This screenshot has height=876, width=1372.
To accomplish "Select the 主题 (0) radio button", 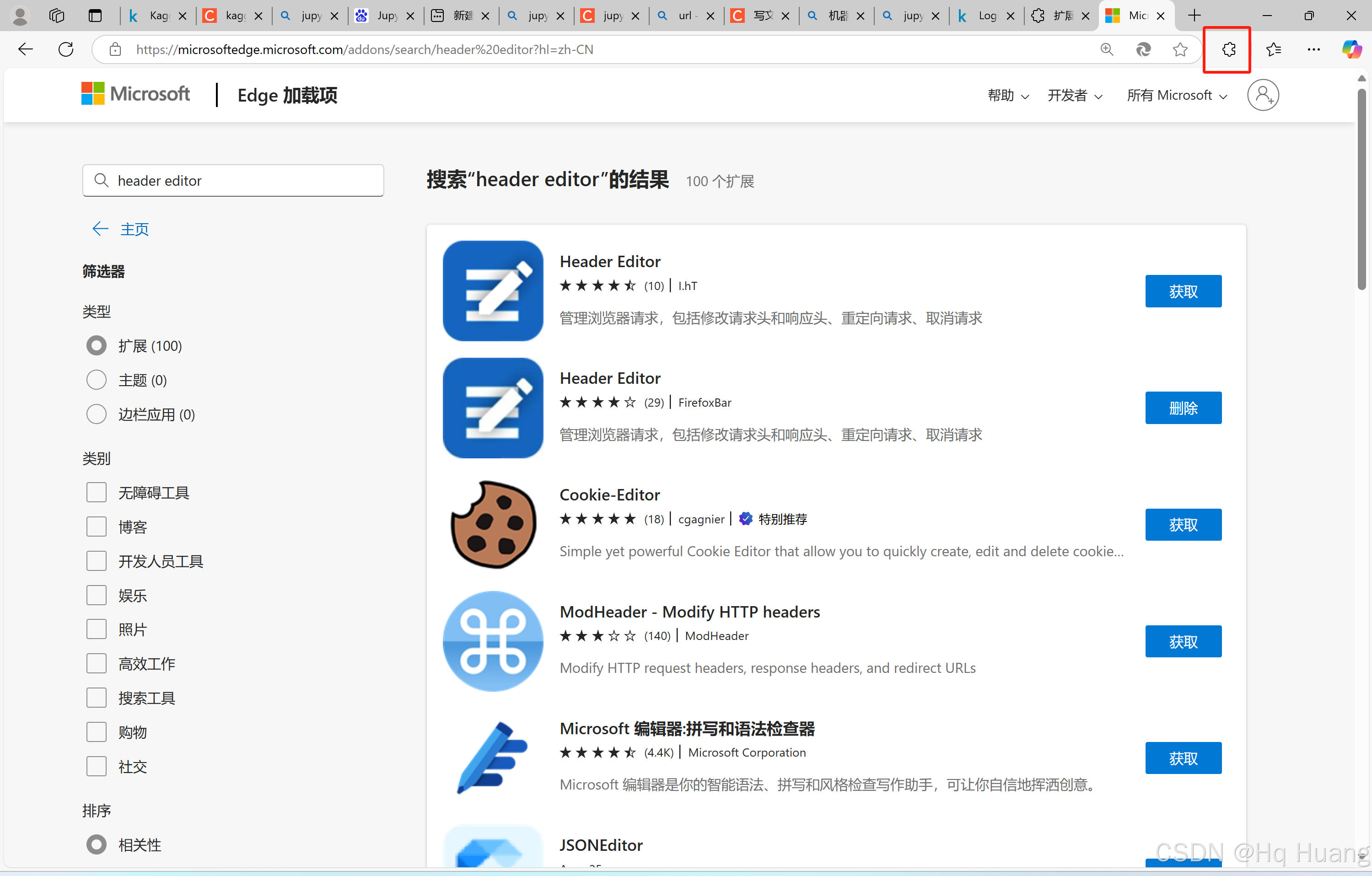I will coord(96,380).
